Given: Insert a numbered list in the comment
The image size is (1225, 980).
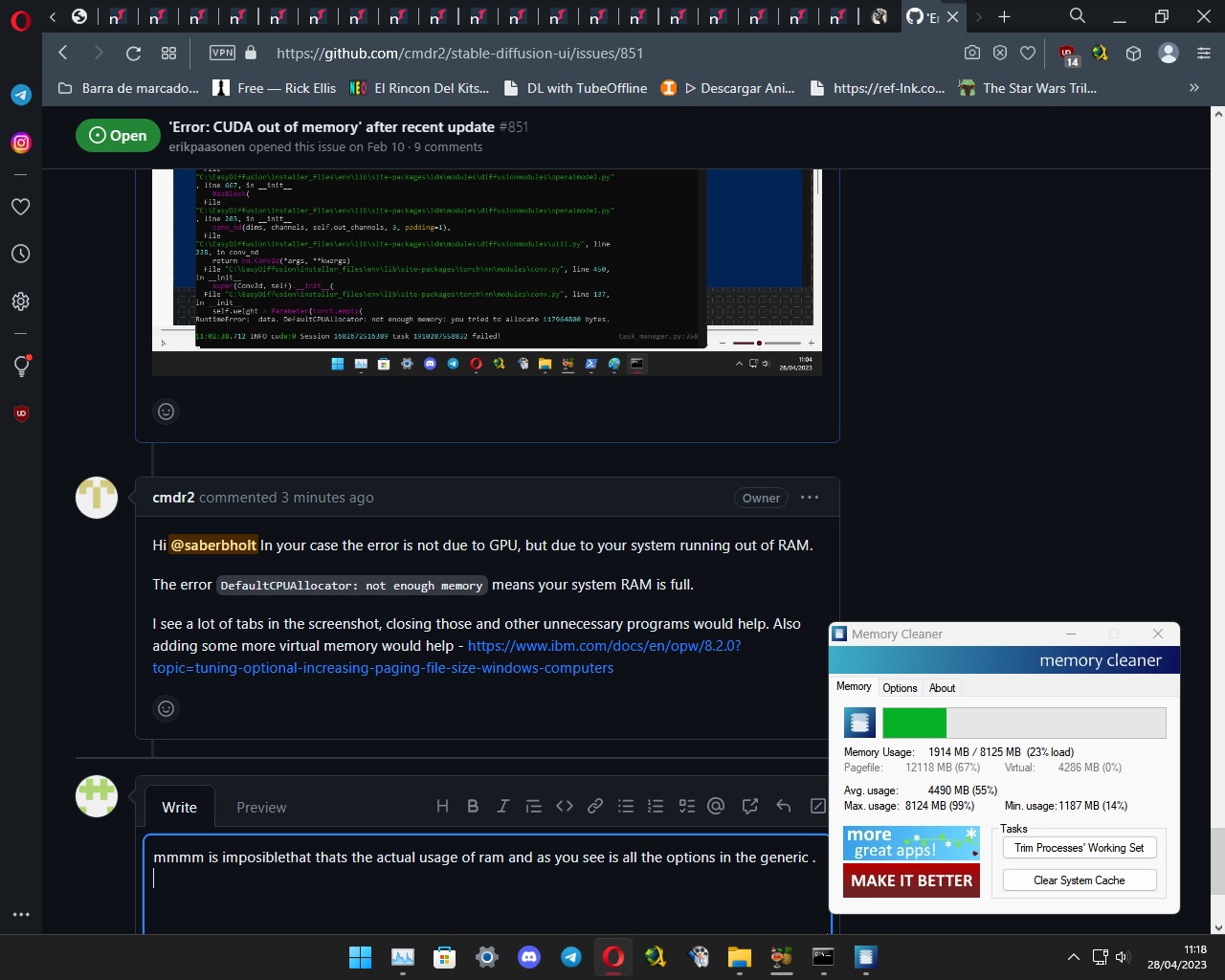Looking at the screenshot, I should (656, 806).
